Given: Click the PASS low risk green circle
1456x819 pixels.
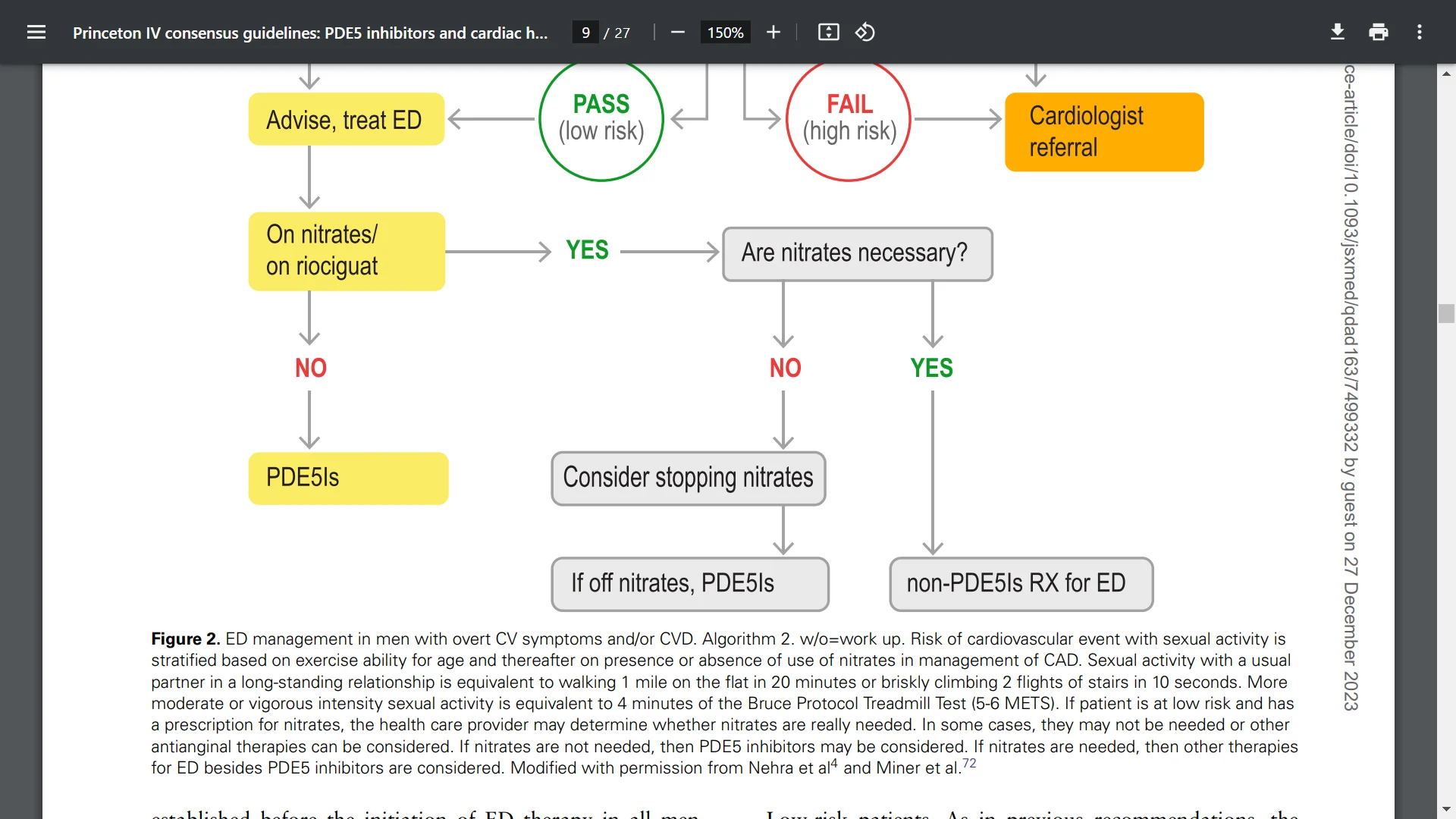Looking at the screenshot, I should pos(601,117).
